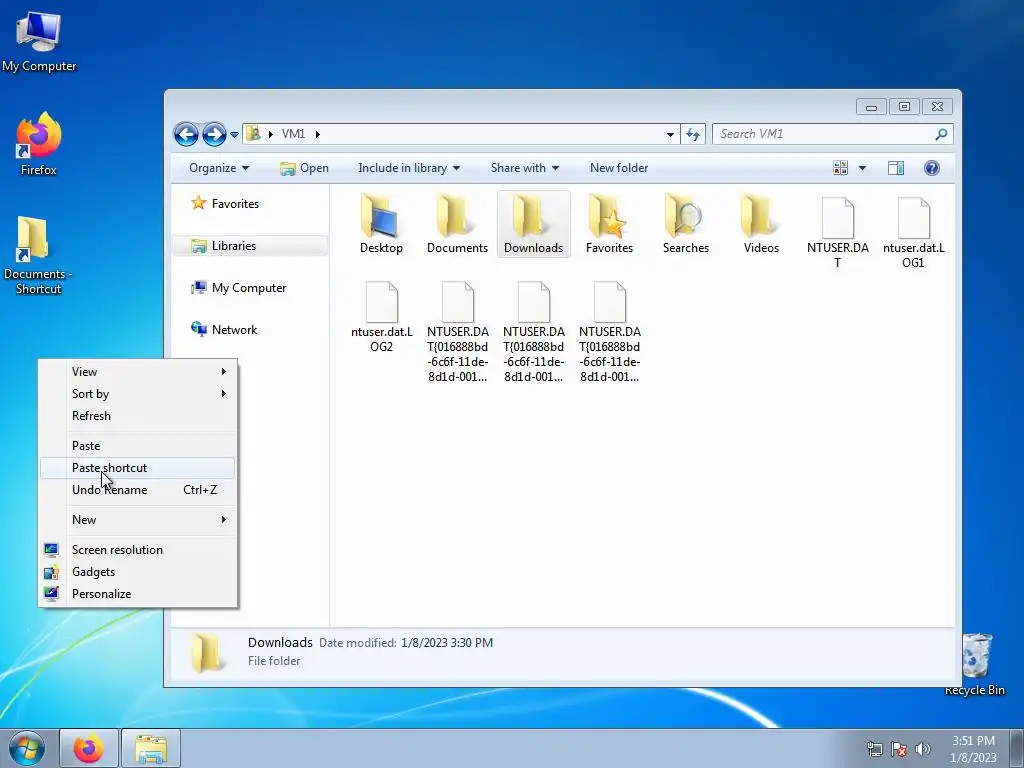
Task: Go forward in Explorer window
Action: click(214, 135)
